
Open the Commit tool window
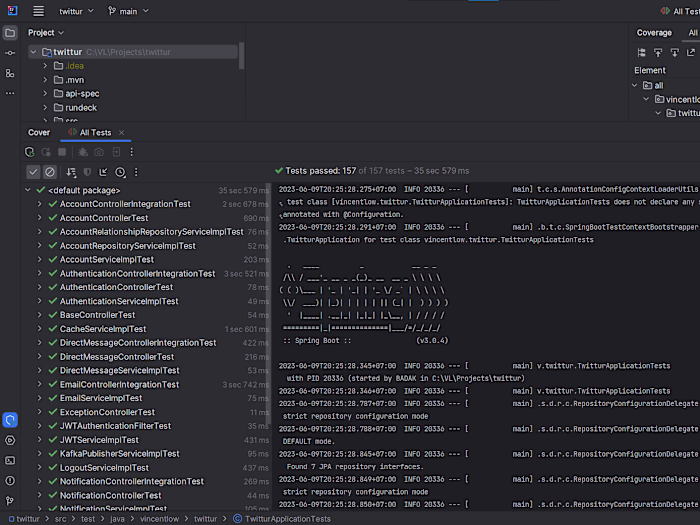coord(10,53)
